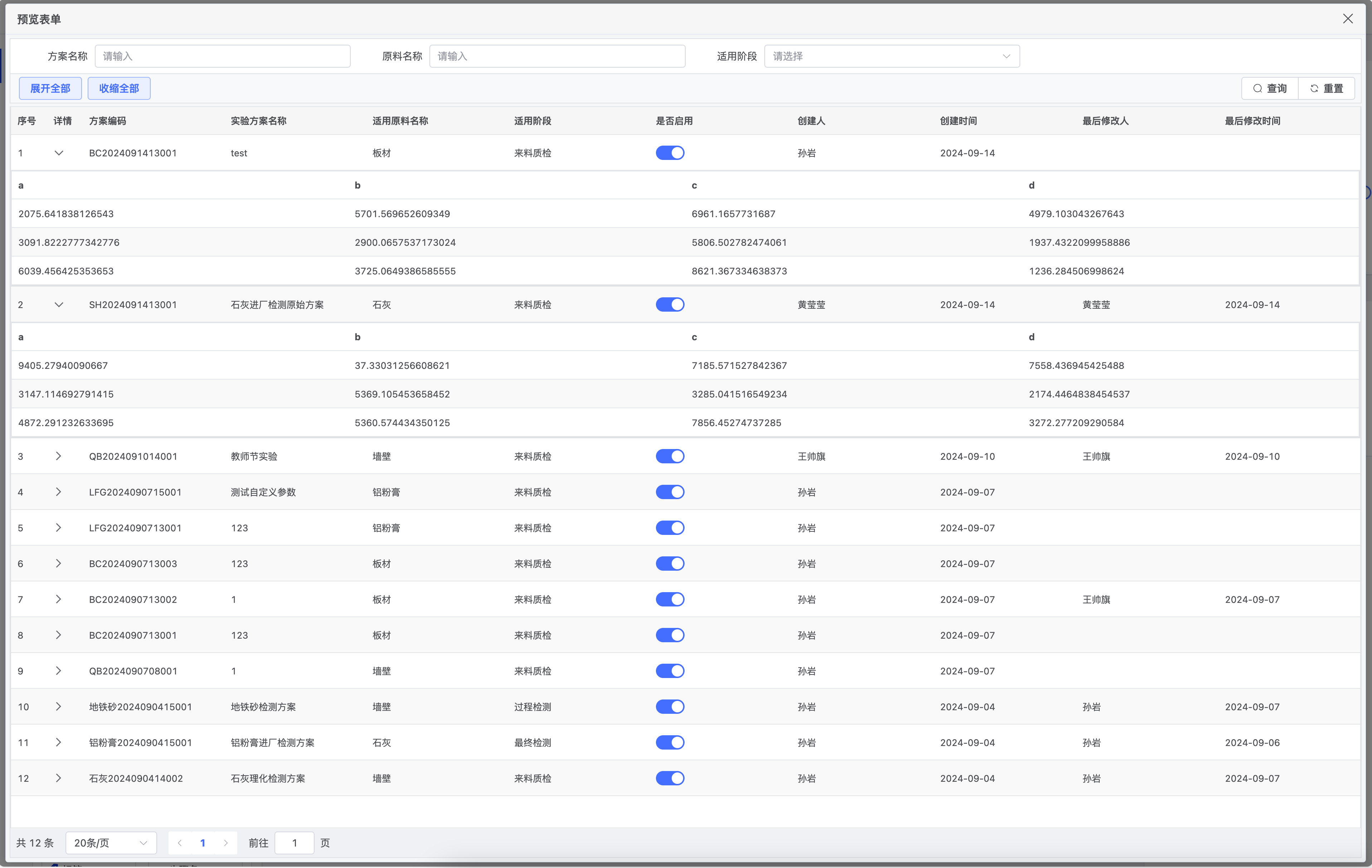Viewport: 1372px width, 868px height.
Task: Expand details of row BC2024090713001
Action: pos(59,635)
